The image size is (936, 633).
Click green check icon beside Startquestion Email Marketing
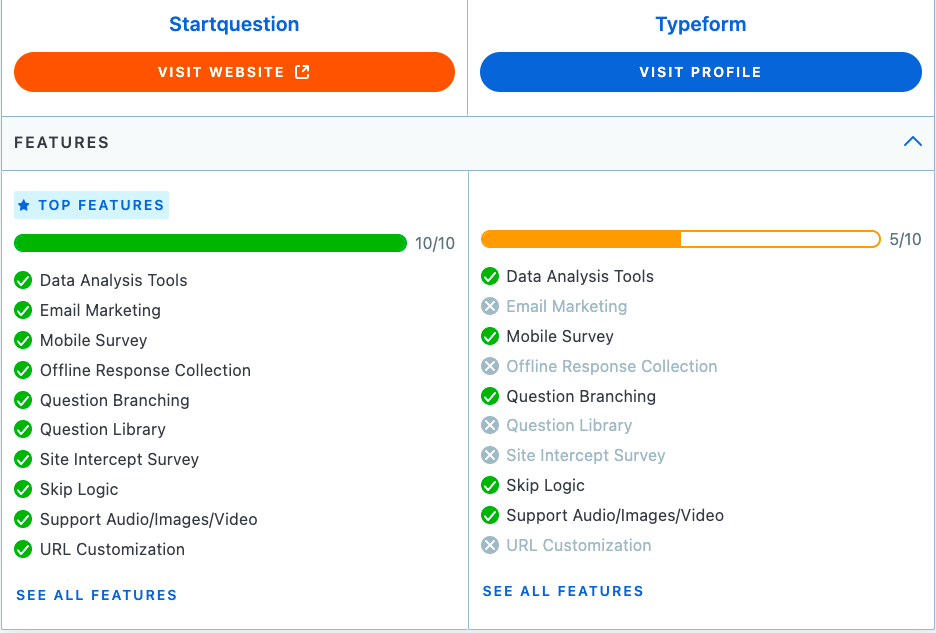pos(23,311)
